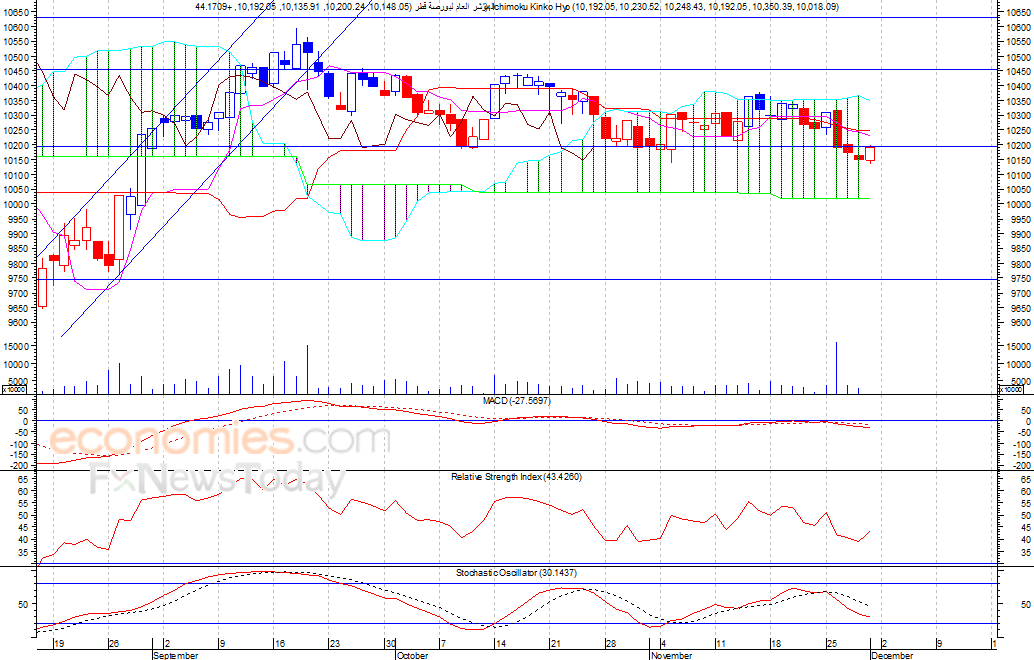Click the last white candlestick at the chart's right edge
This screenshot has height=660, width=1034.
point(870,154)
